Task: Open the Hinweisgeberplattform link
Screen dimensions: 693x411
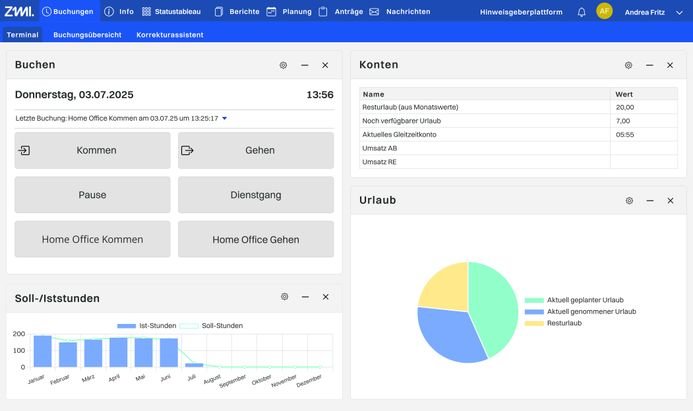Action: click(521, 12)
